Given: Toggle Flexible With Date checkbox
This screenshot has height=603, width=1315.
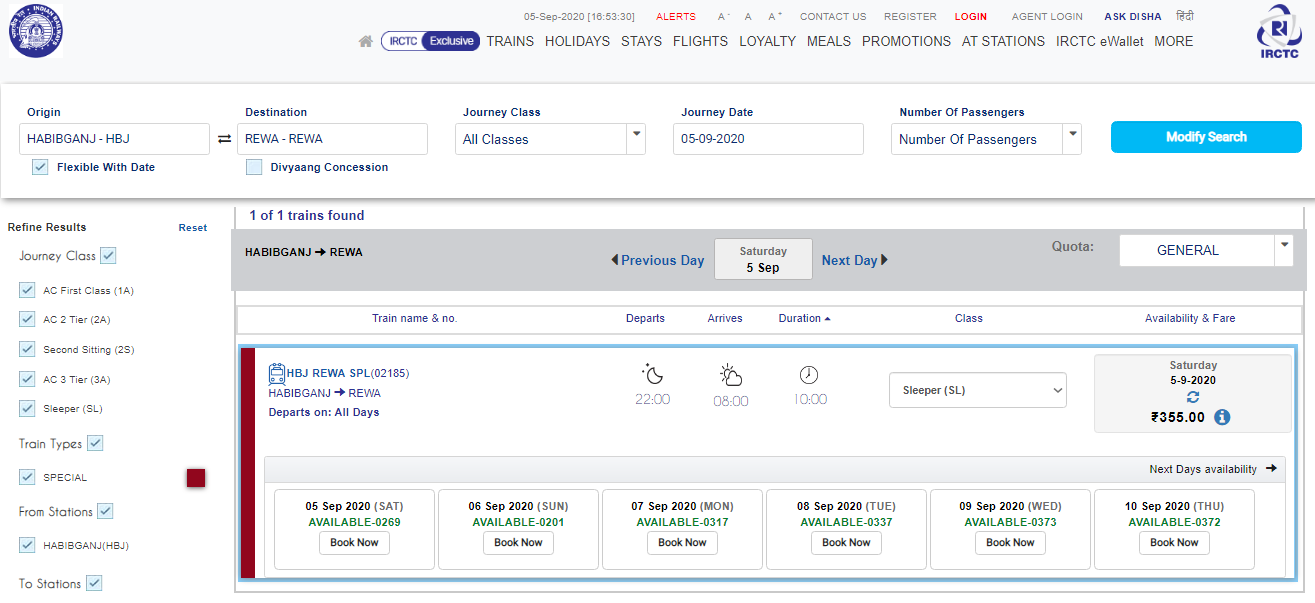Looking at the screenshot, I should [x=40, y=167].
